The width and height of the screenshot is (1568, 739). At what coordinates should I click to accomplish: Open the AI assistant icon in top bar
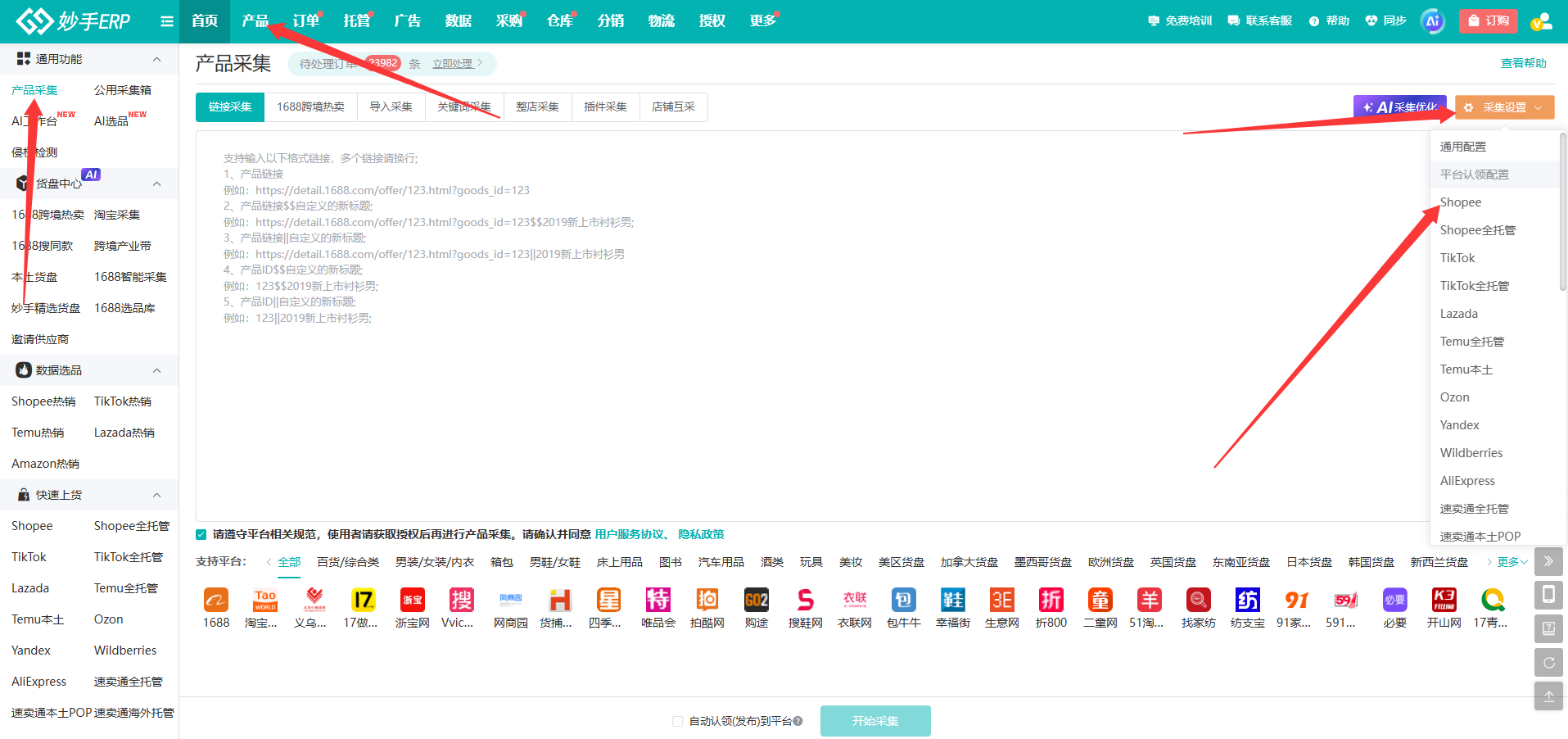tap(1433, 21)
